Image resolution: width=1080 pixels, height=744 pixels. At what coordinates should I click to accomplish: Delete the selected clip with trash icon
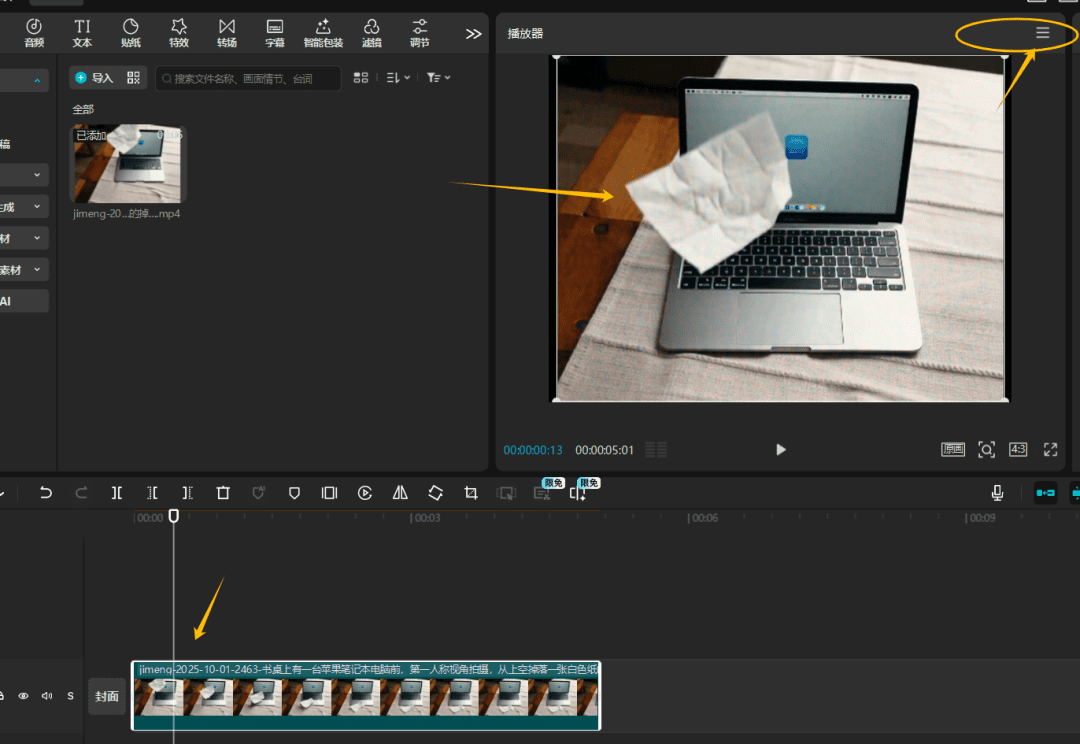pyautogui.click(x=223, y=493)
